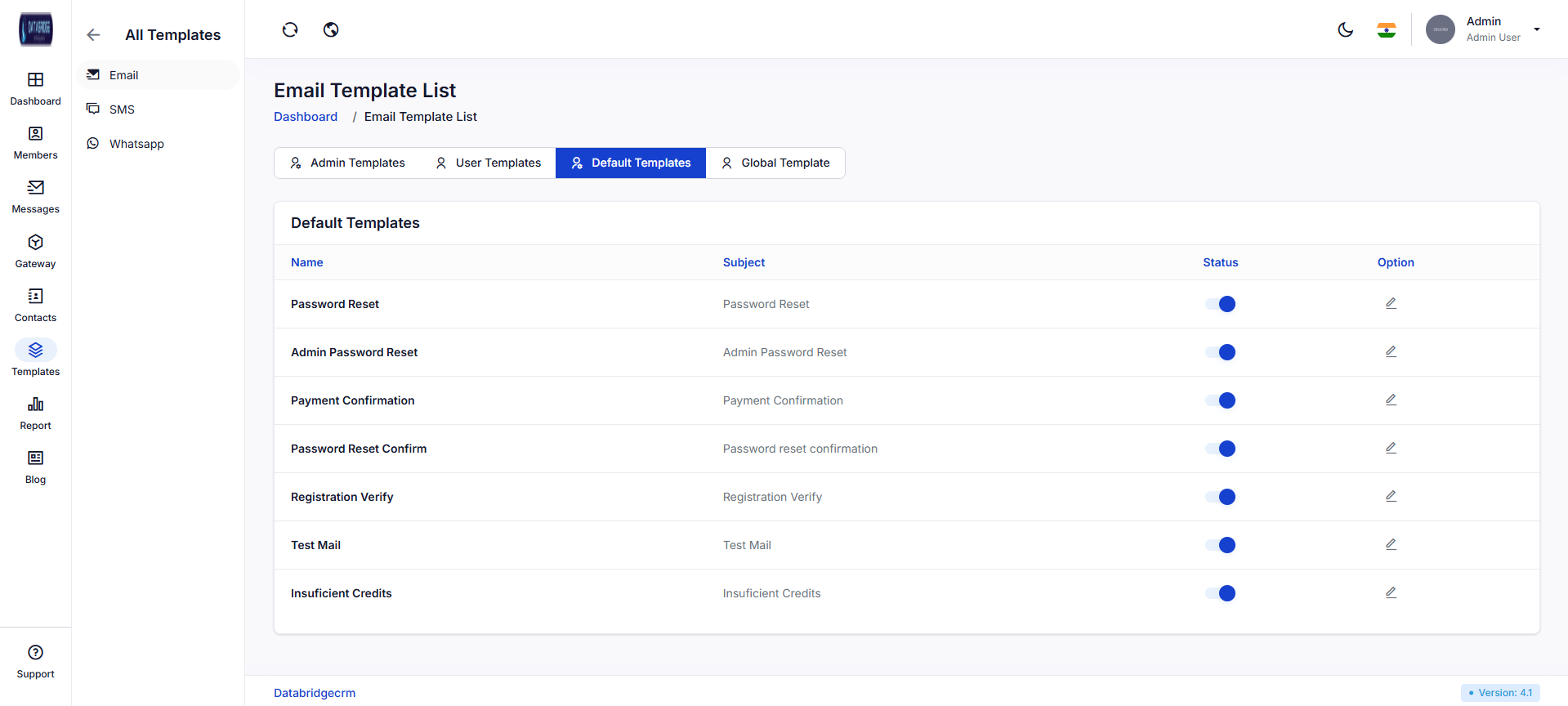Switch off the Test Mail status toggle
1568x706 pixels.
tap(1220, 545)
